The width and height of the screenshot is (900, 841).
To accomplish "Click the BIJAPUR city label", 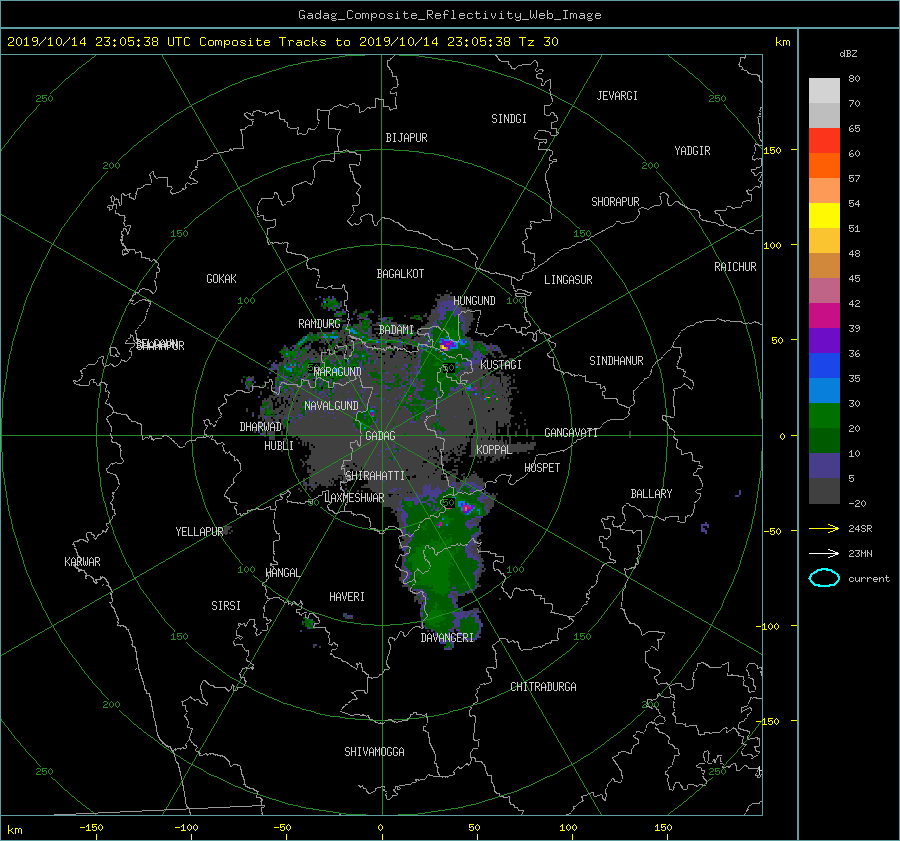I will [x=406, y=138].
